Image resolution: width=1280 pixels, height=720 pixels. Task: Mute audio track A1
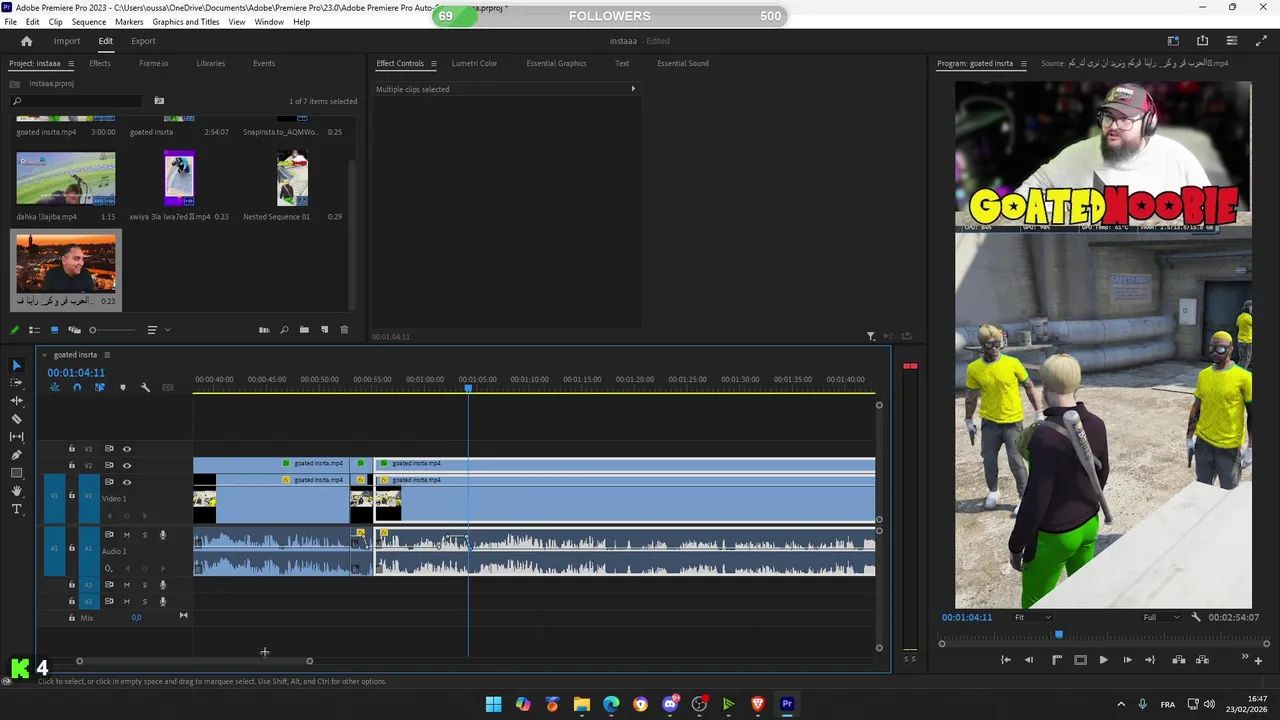pos(126,535)
